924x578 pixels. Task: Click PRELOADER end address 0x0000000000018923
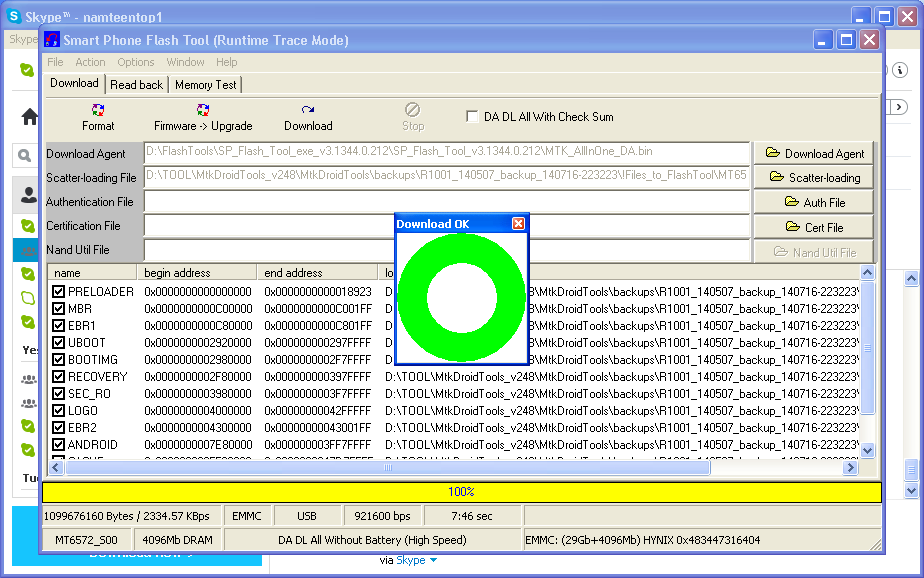pos(318,292)
